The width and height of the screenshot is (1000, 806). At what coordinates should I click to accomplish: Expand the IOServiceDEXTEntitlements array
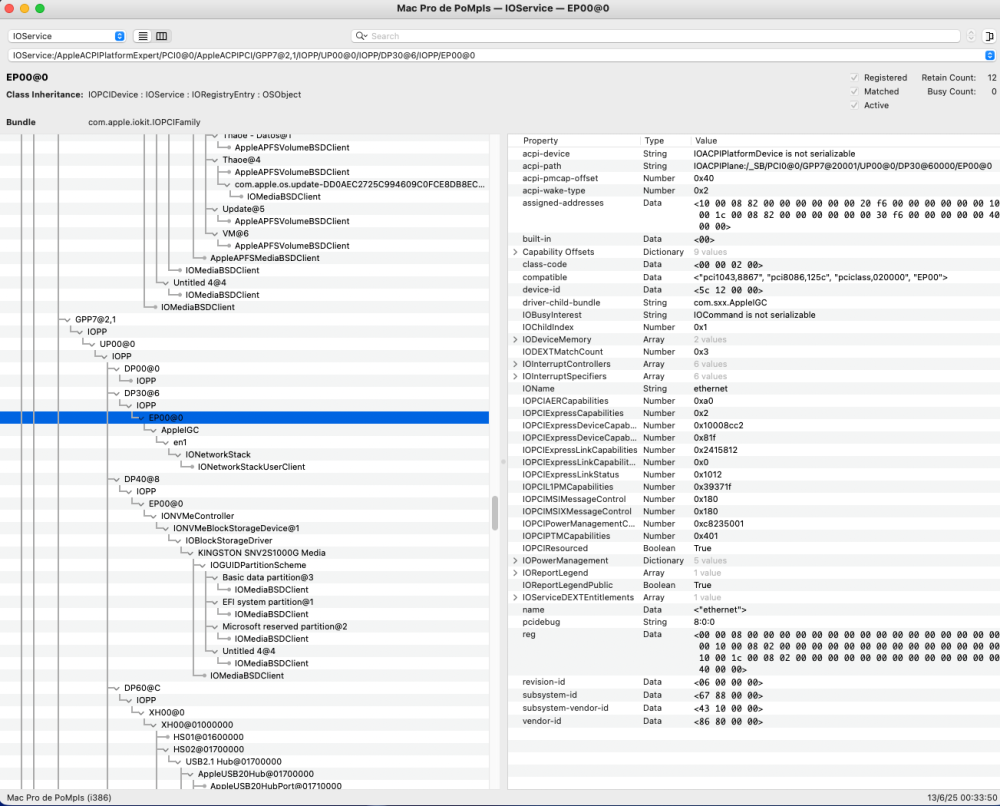pyautogui.click(x=515, y=598)
